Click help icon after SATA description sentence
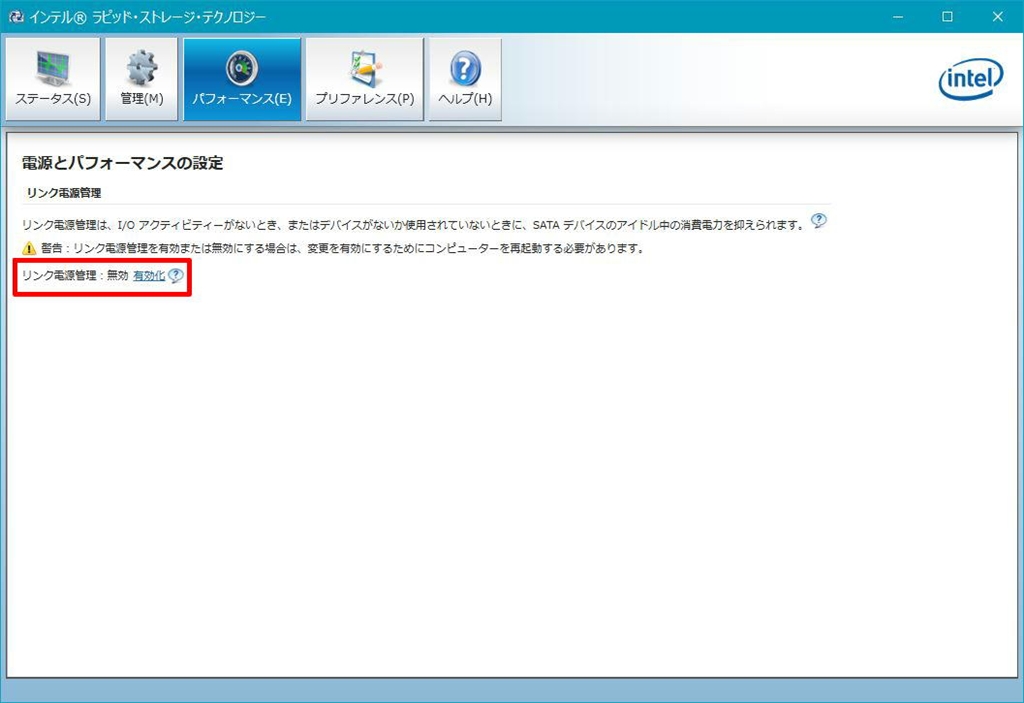The image size is (1024, 703). point(818,221)
